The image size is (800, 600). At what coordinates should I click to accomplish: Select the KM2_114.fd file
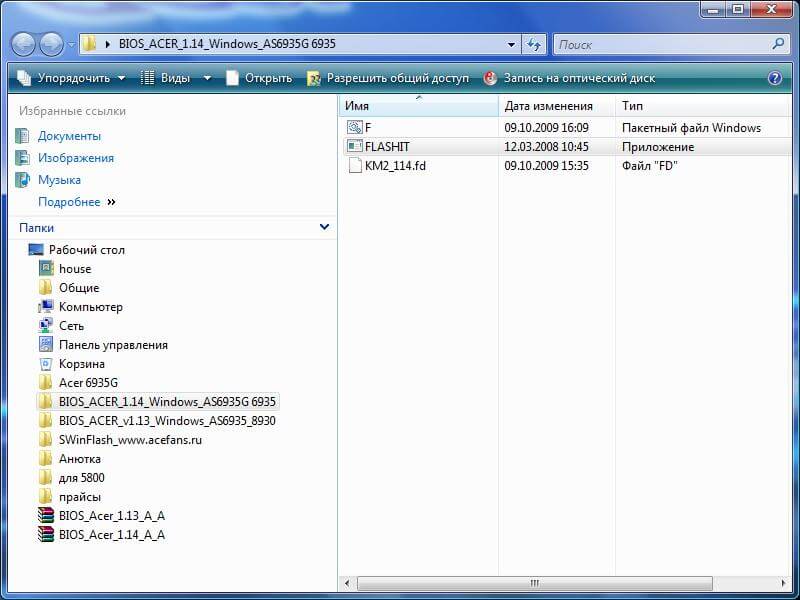click(x=394, y=166)
